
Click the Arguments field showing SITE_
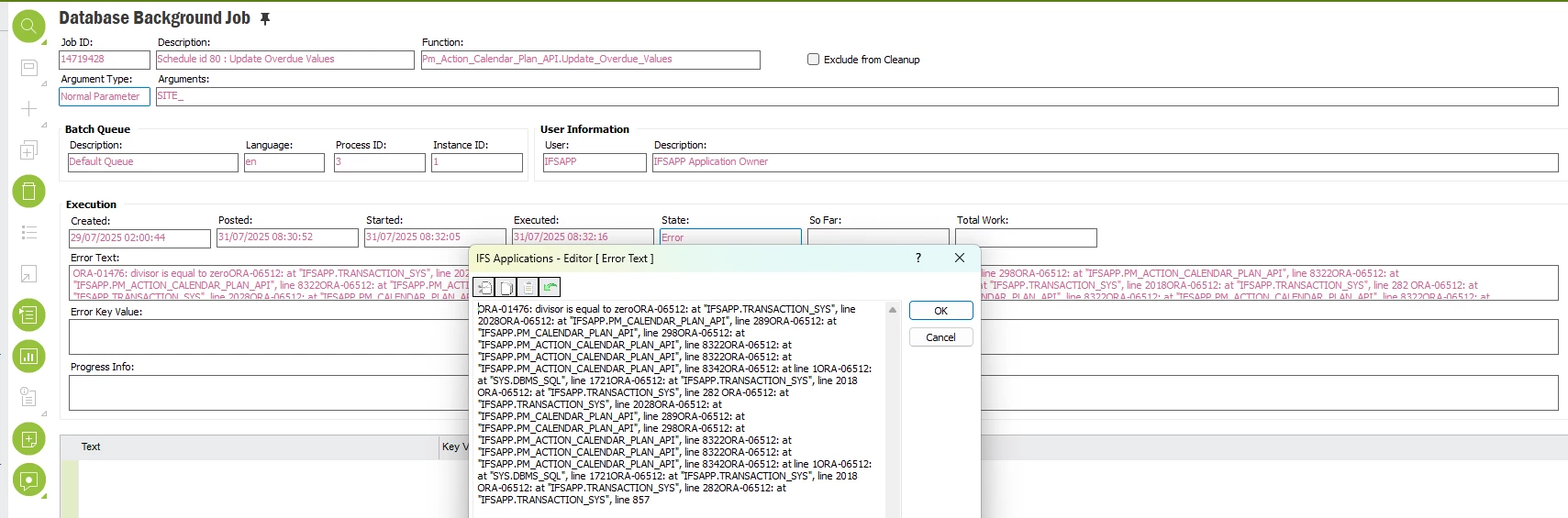click(x=857, y=96)
